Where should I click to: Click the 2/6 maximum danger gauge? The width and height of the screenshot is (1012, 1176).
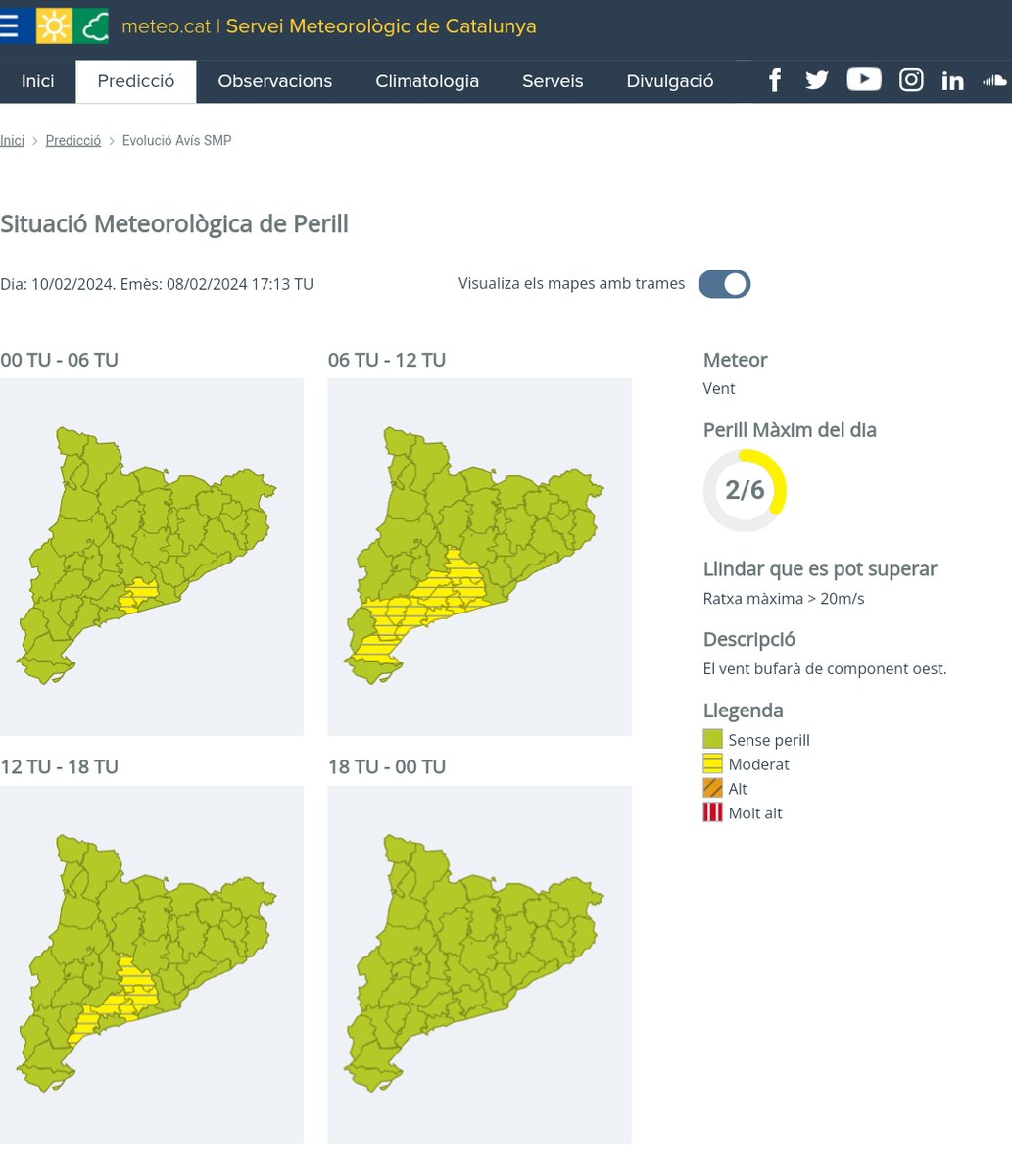[x=745, y=490]
